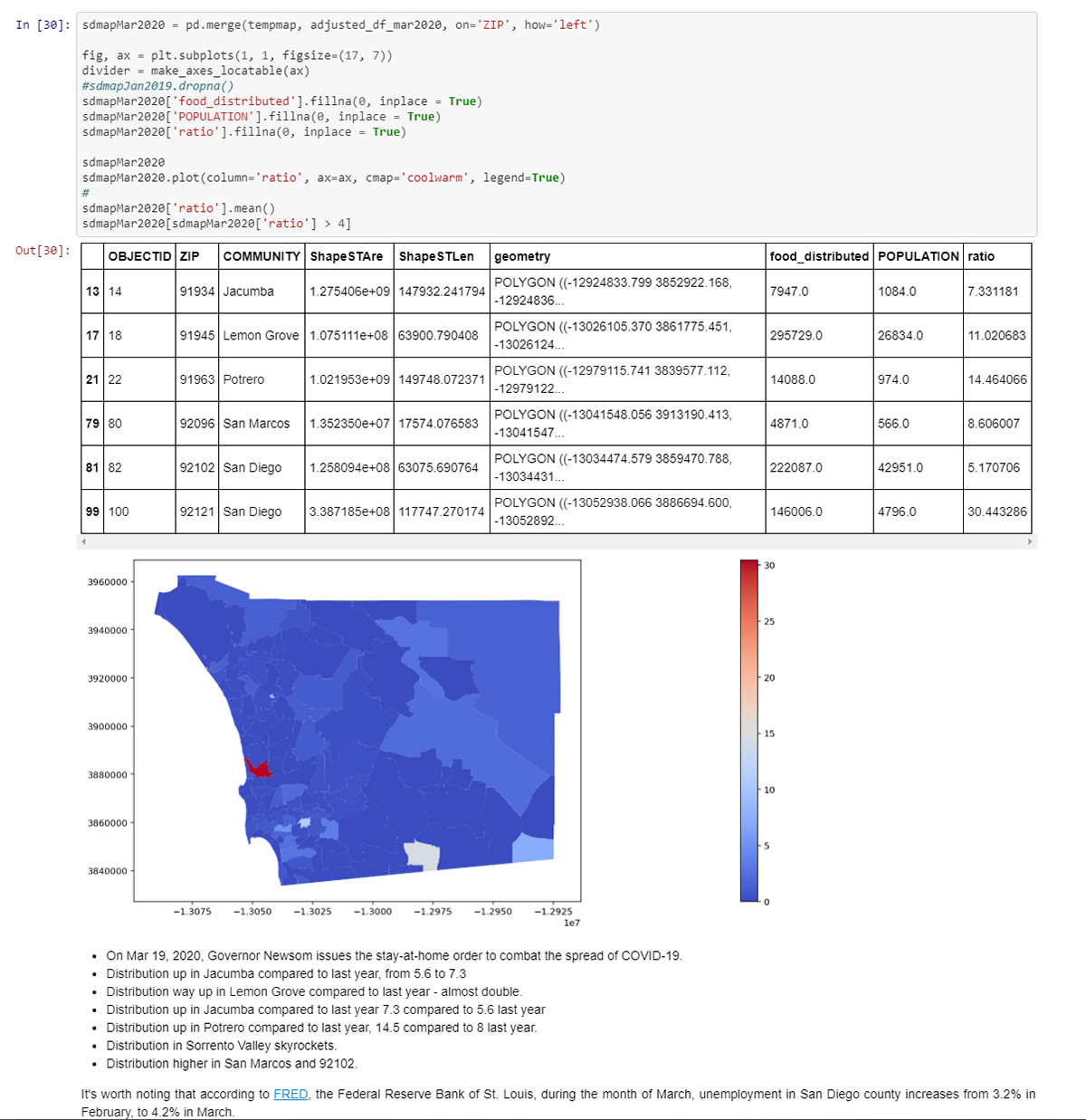Click the bullet about Potrero 14.5 compared to 8
Image resolution: width=1086 pixels, height=1120 pixels.
321,1028
